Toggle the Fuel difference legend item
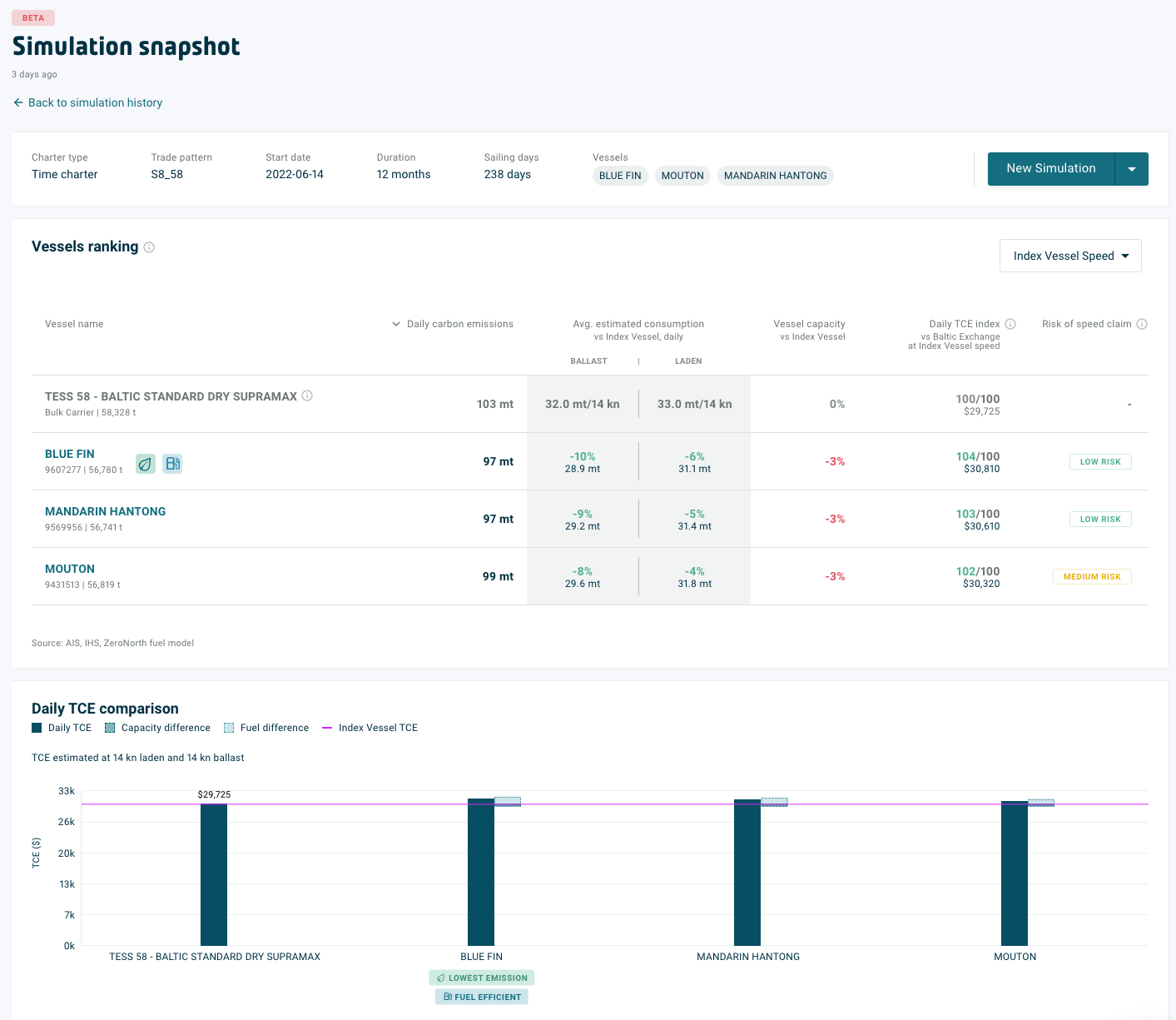 [x=266, y=727]
